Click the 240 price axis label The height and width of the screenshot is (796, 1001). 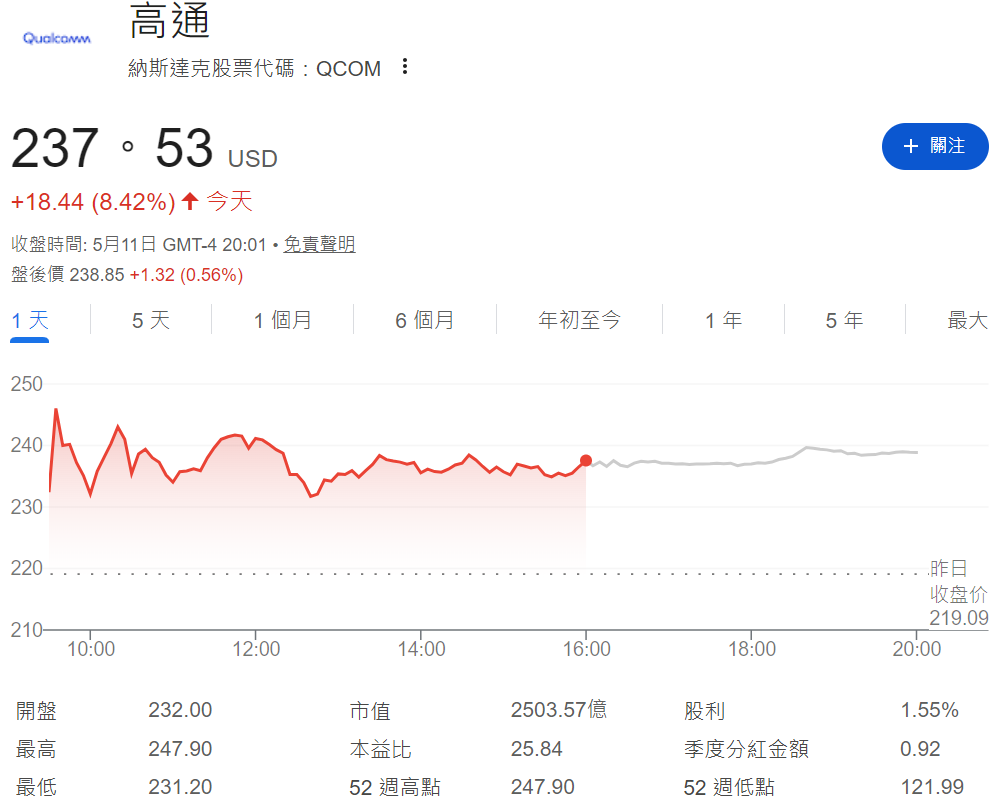click(26, 446)
